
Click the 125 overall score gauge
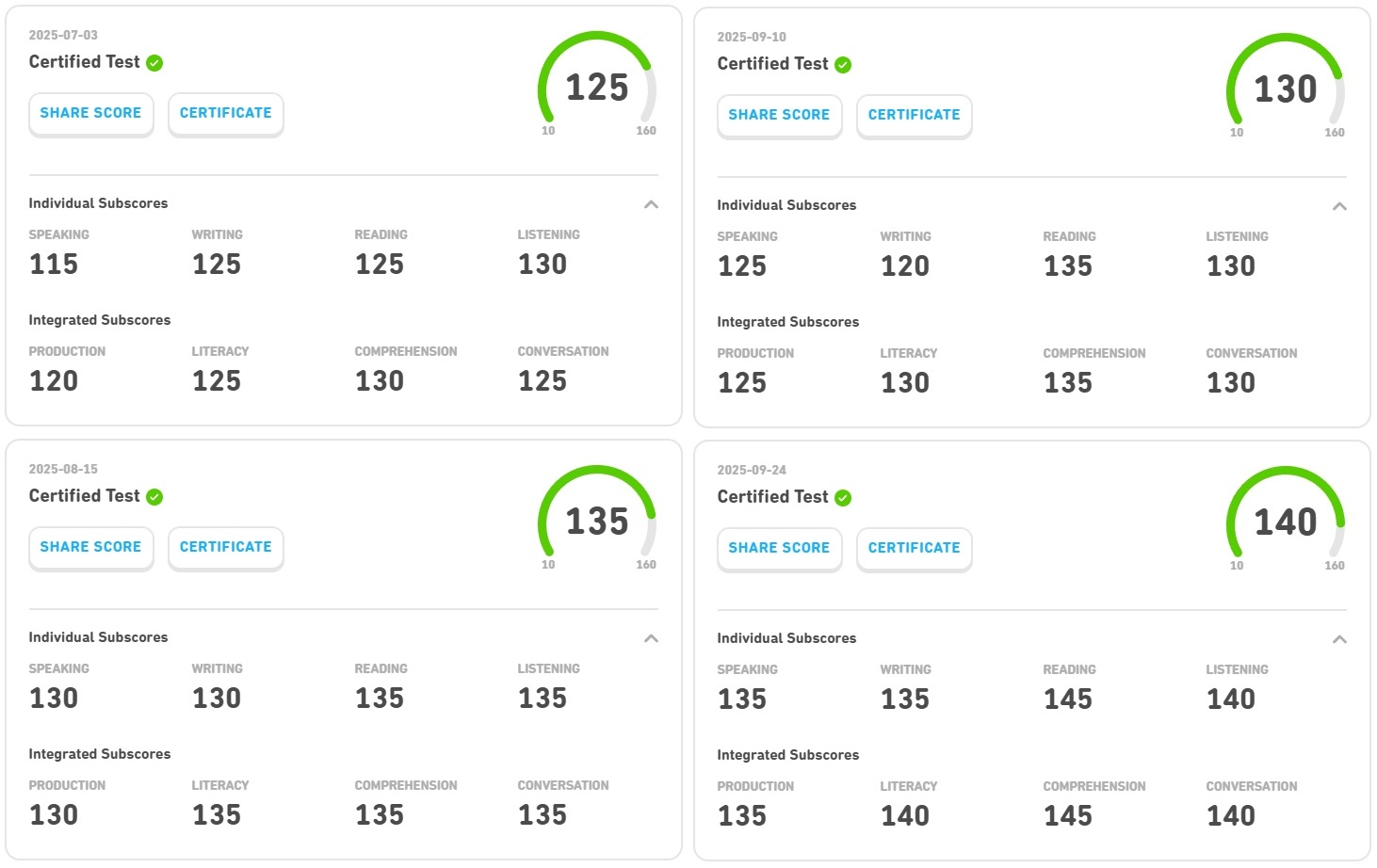click(x=597, y=87)
